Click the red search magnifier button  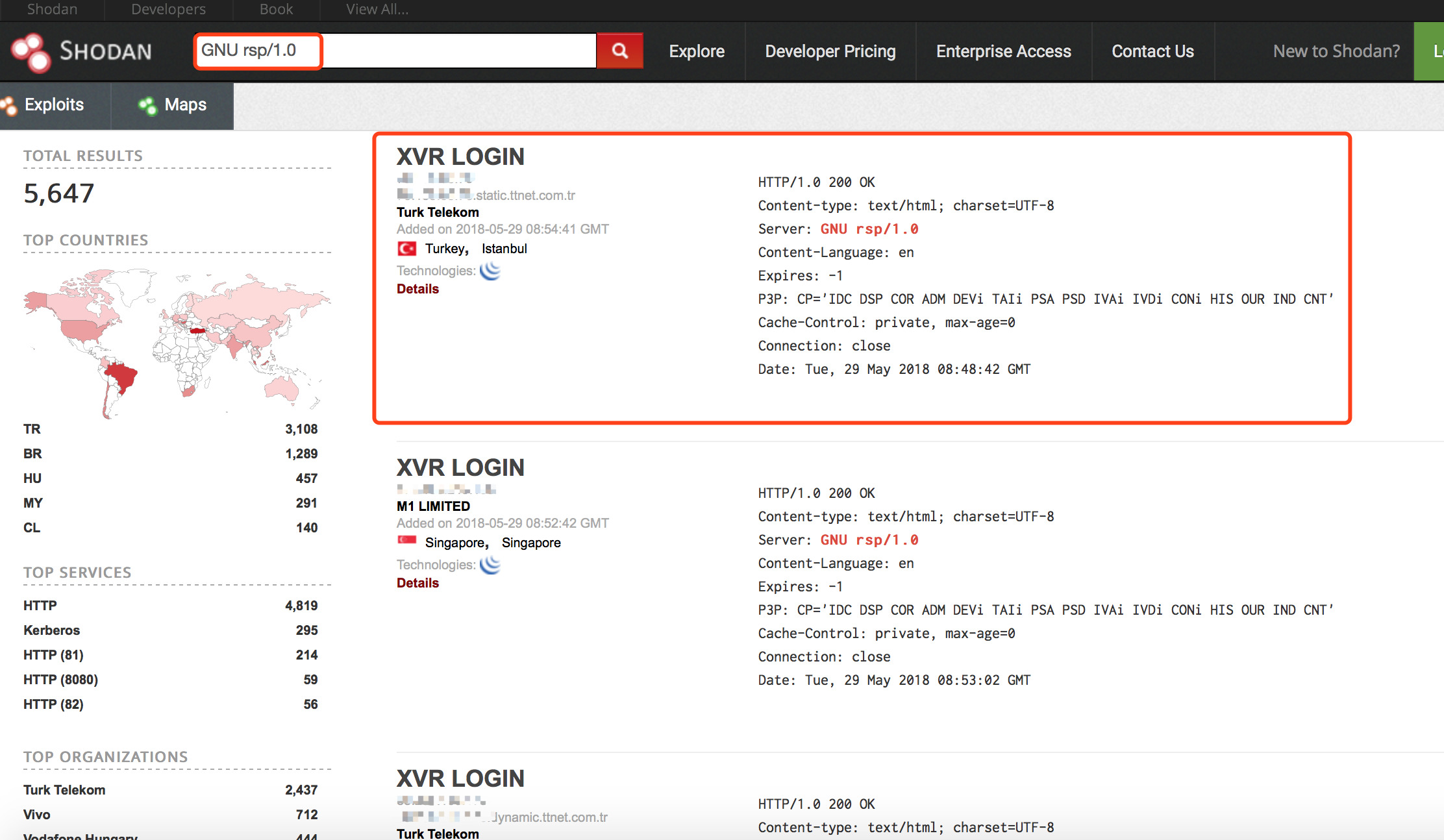pos(619,51)
